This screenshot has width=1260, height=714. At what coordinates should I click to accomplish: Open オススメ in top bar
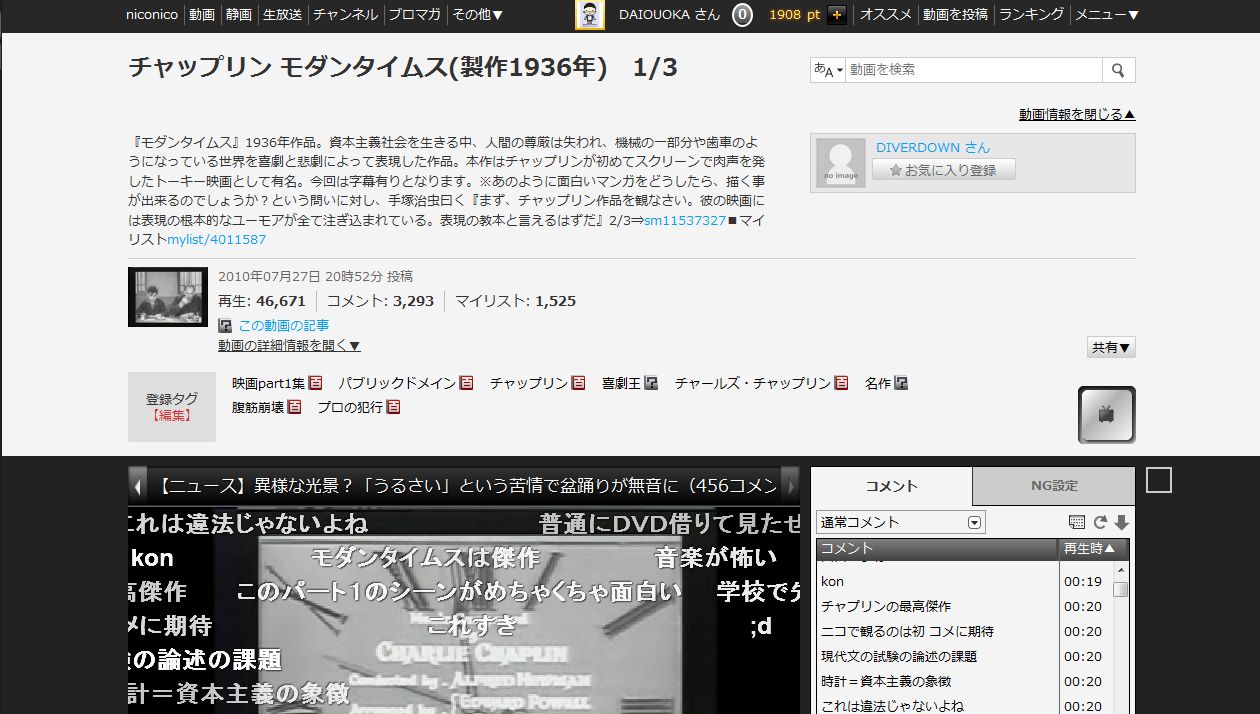point(886,15)
